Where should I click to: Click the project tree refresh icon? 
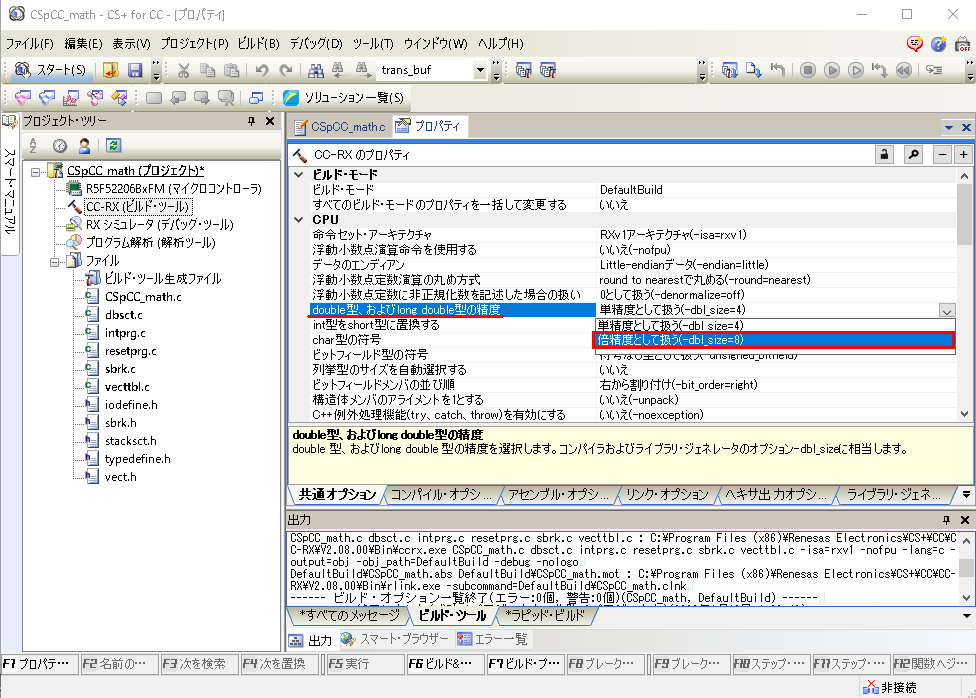click(113, 146)
